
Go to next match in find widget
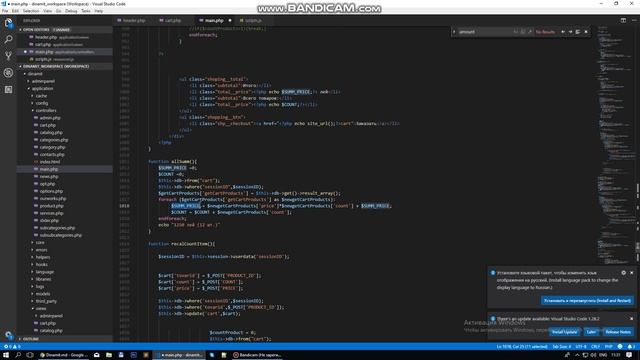570,32
